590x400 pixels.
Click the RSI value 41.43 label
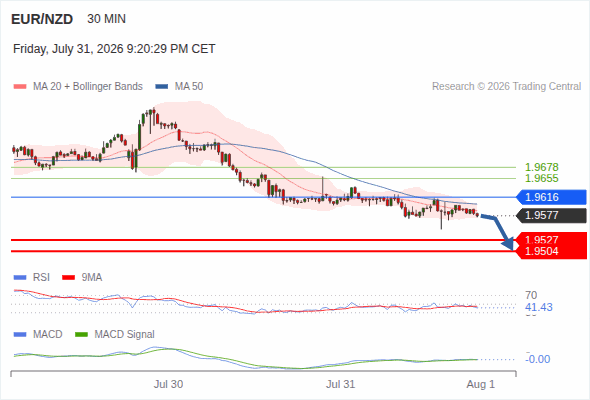[539, 307]
